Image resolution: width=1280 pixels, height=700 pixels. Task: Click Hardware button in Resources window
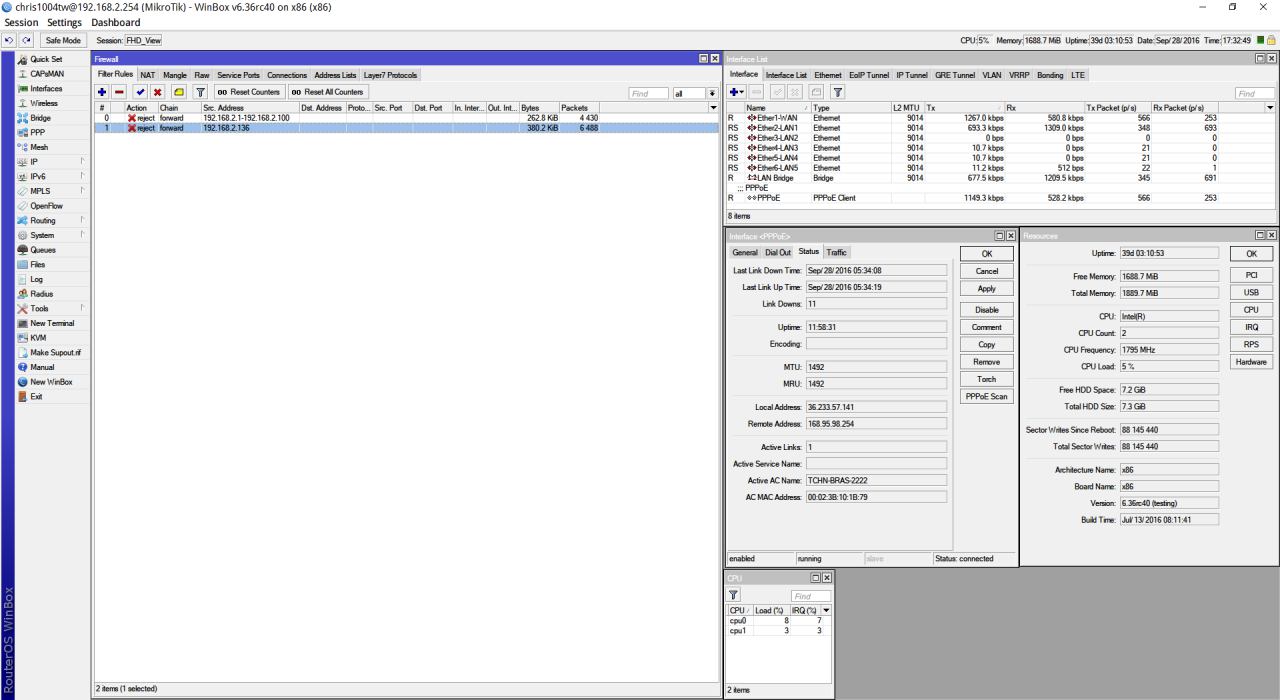click(x=1251, y=362)
